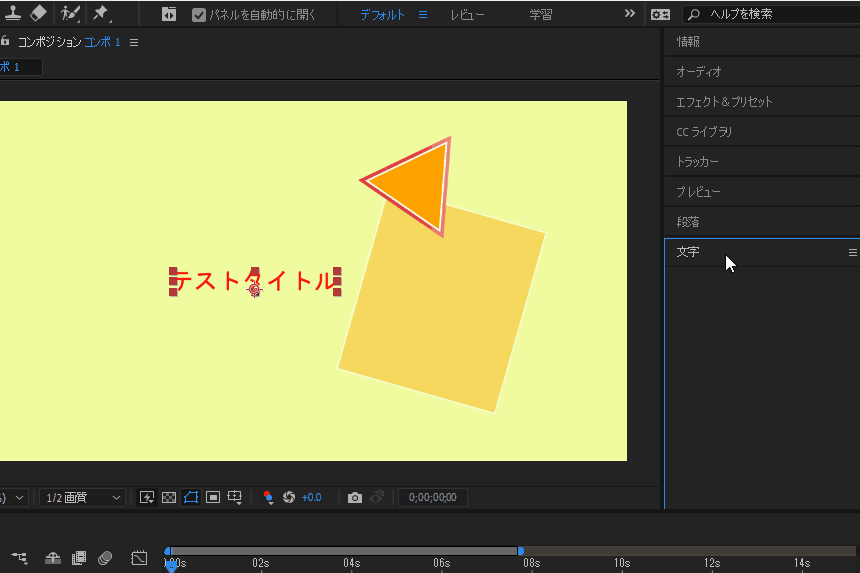Open grid and guide options
This screenshot has width=860, height=573.
[235, 497]
